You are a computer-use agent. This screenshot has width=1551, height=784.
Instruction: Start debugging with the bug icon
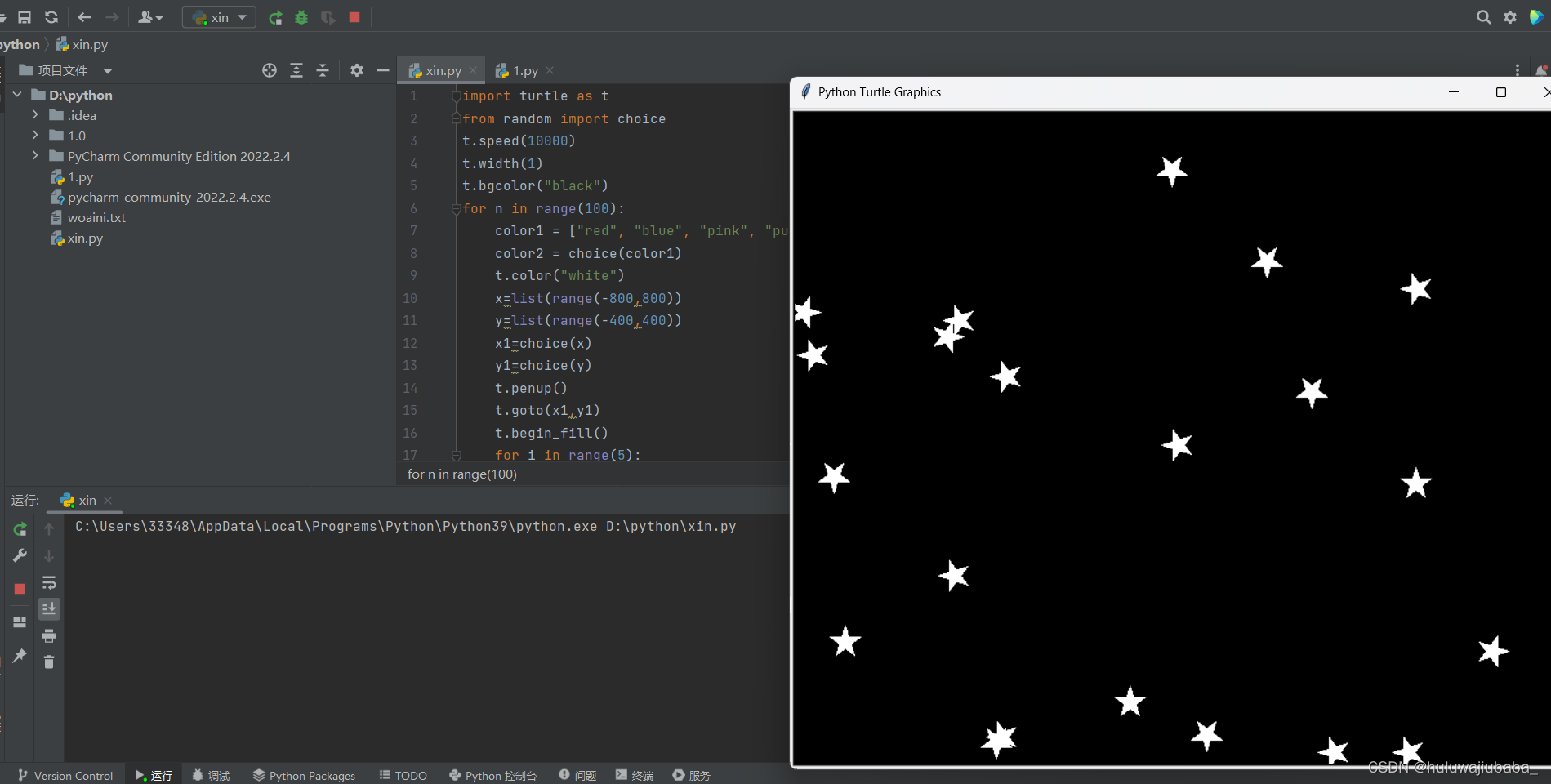pyautogui.click(x=301, y=17)
